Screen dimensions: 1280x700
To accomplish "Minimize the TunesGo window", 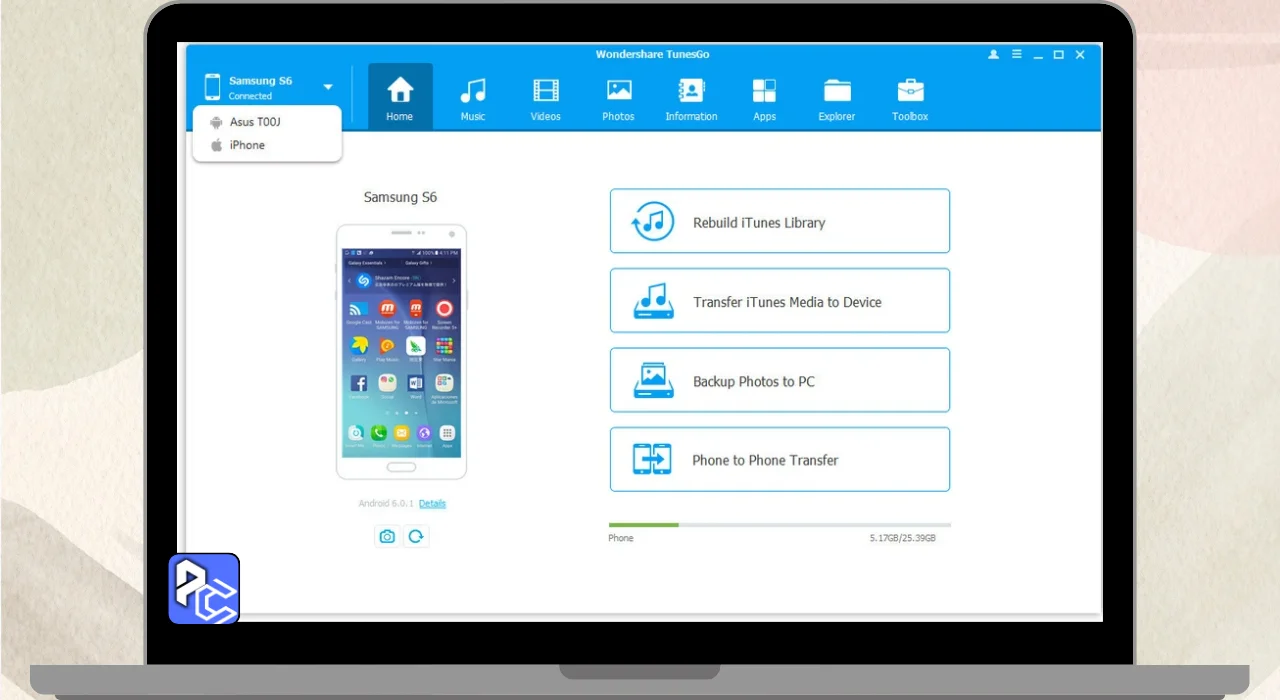I will pos(1038,56).
